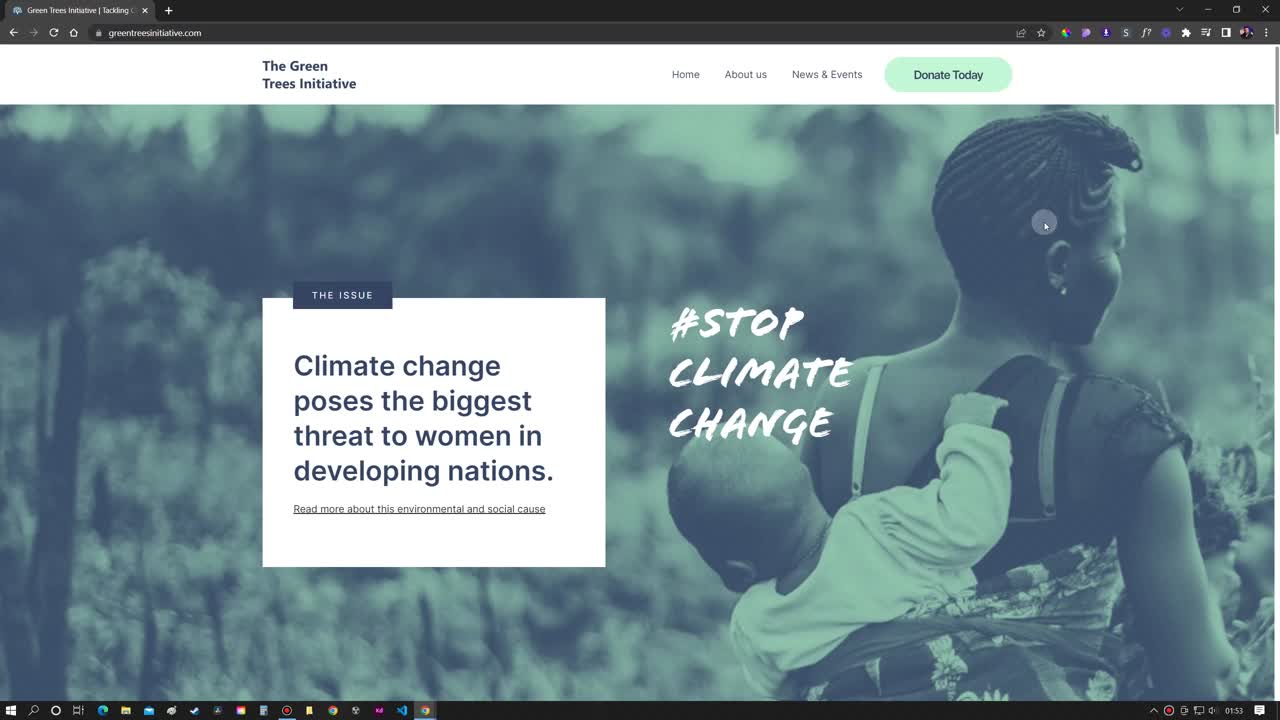1280x720 pixels.
Task: Open the browser home page icon
Action: [74, 33]
